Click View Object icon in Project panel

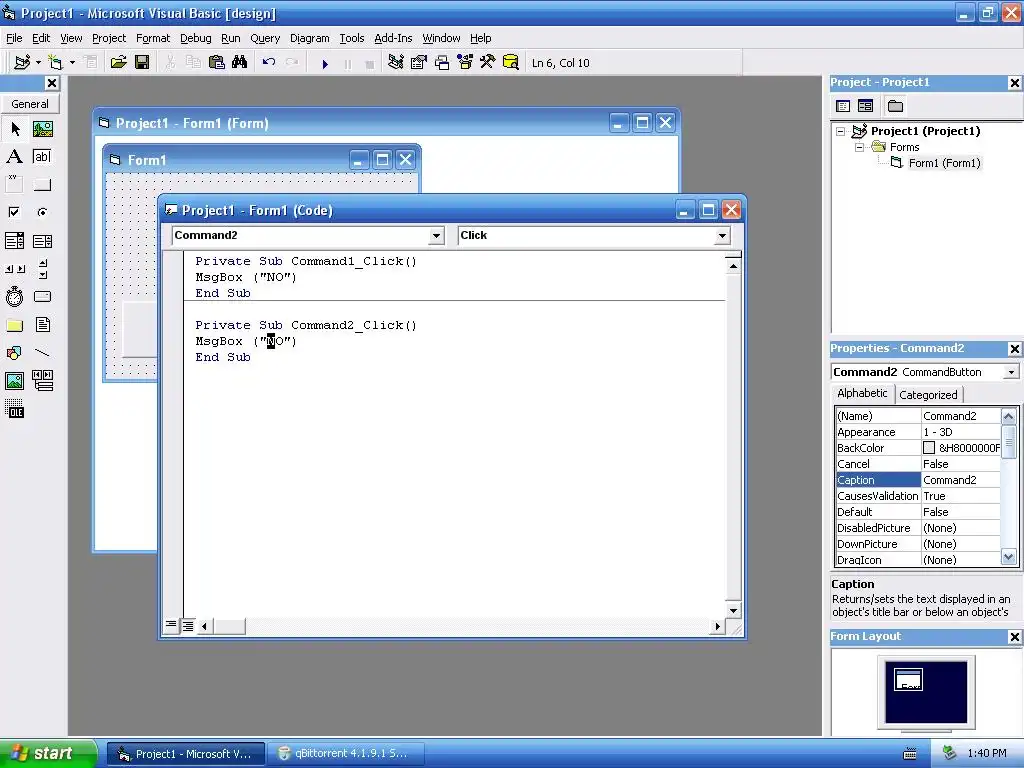click(865, 106)
